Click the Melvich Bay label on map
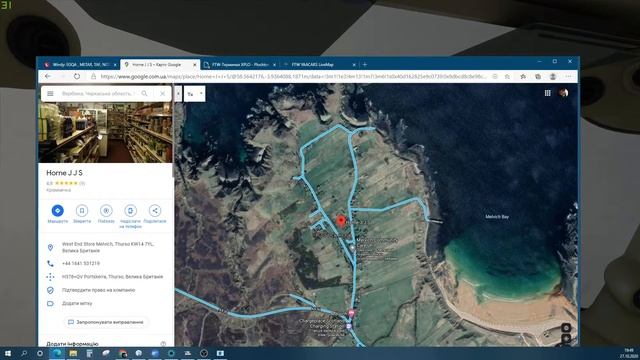Image resolution: width=640 pixels, height=360 pixels. coord(497,217)
